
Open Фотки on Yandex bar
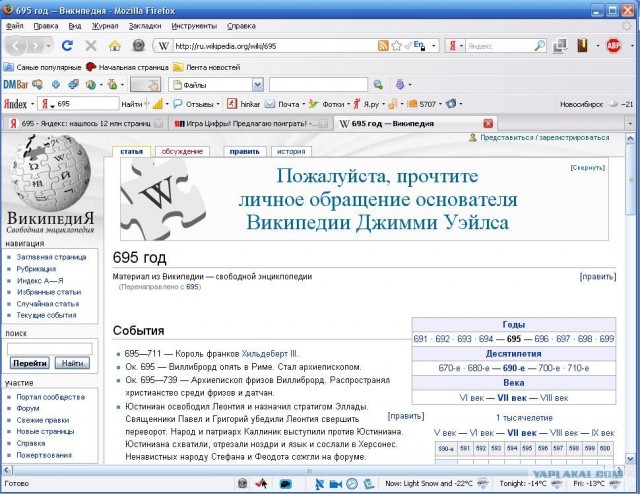(x=333, y=105)
